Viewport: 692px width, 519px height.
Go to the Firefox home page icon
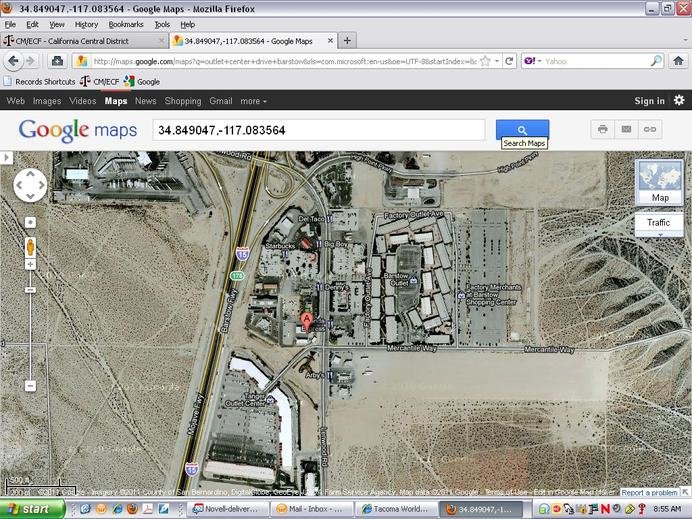pyautogui.click(x=678, y=61)
